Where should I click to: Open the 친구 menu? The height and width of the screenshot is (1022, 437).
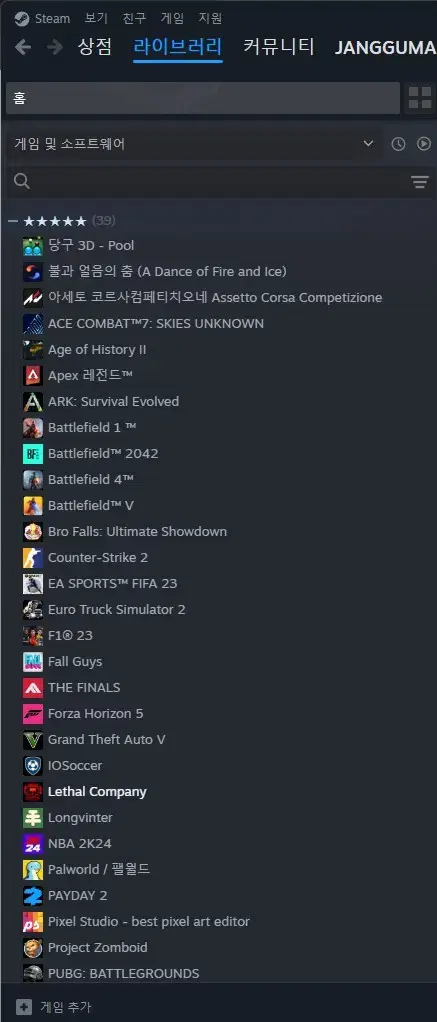pos(134,18)
